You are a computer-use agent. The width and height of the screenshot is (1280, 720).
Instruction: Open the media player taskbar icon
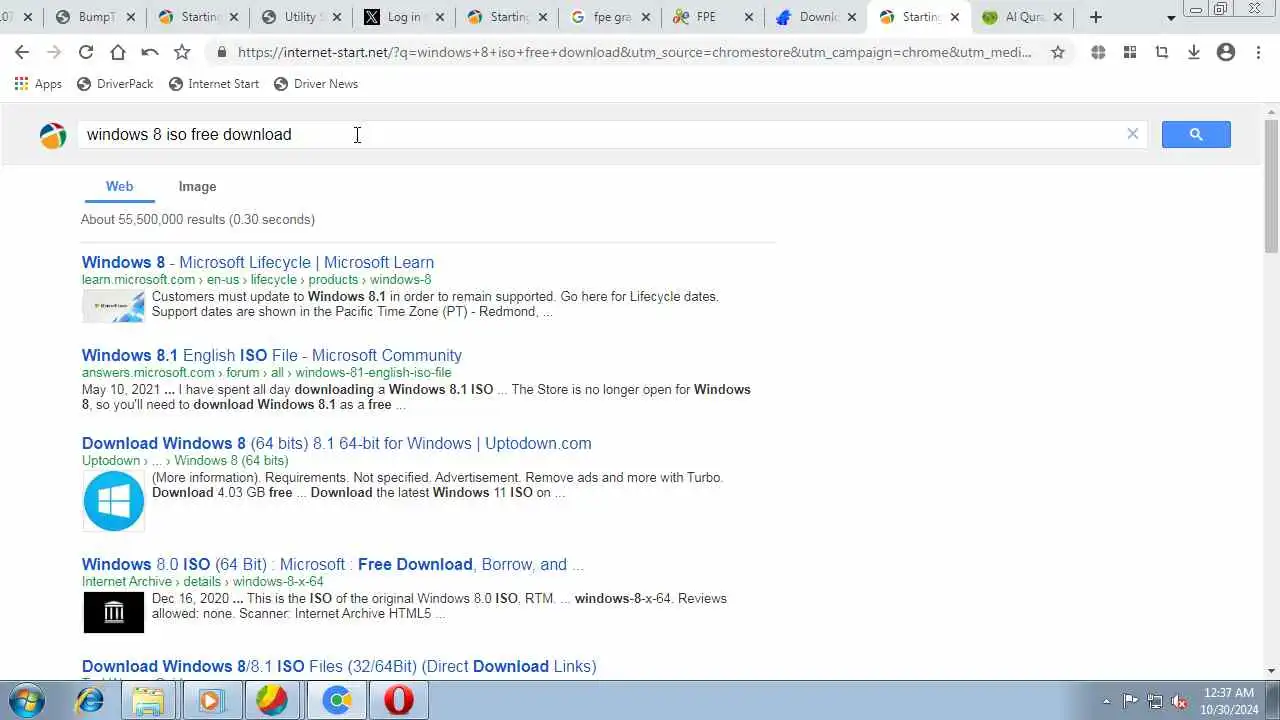point(210,700)
